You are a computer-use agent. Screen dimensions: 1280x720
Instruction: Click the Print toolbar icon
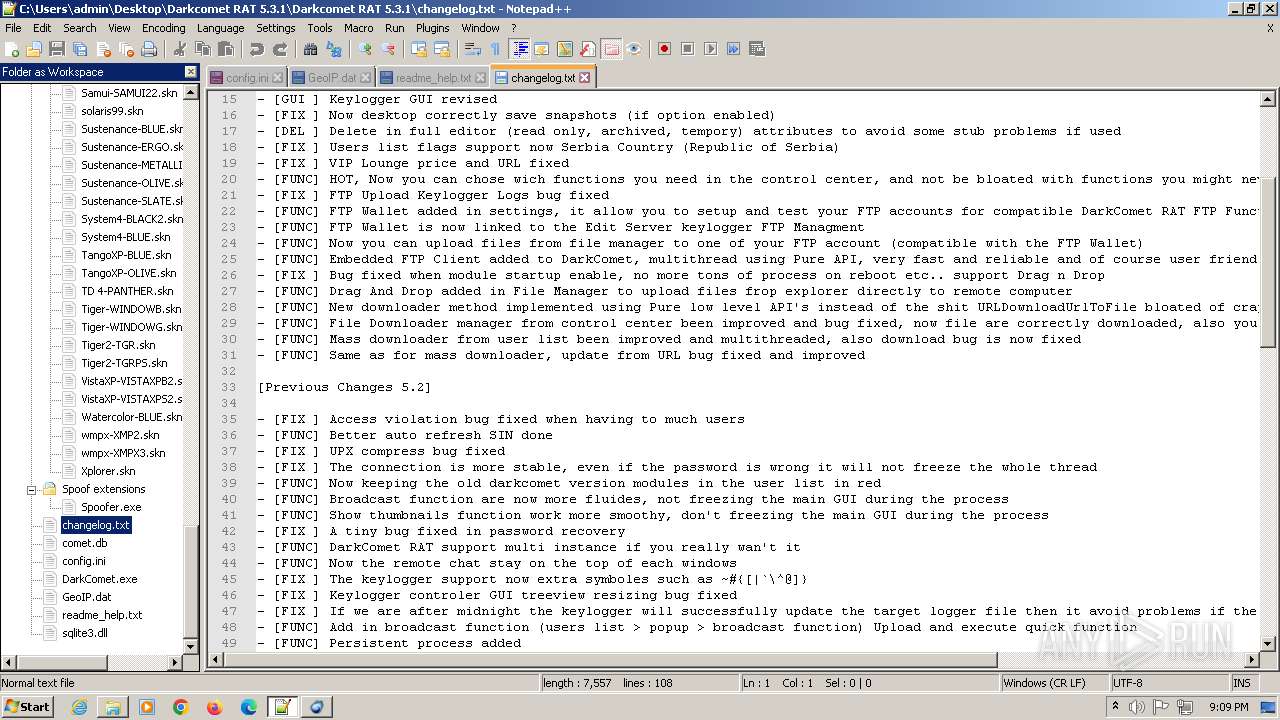click(x=149, y=49)
